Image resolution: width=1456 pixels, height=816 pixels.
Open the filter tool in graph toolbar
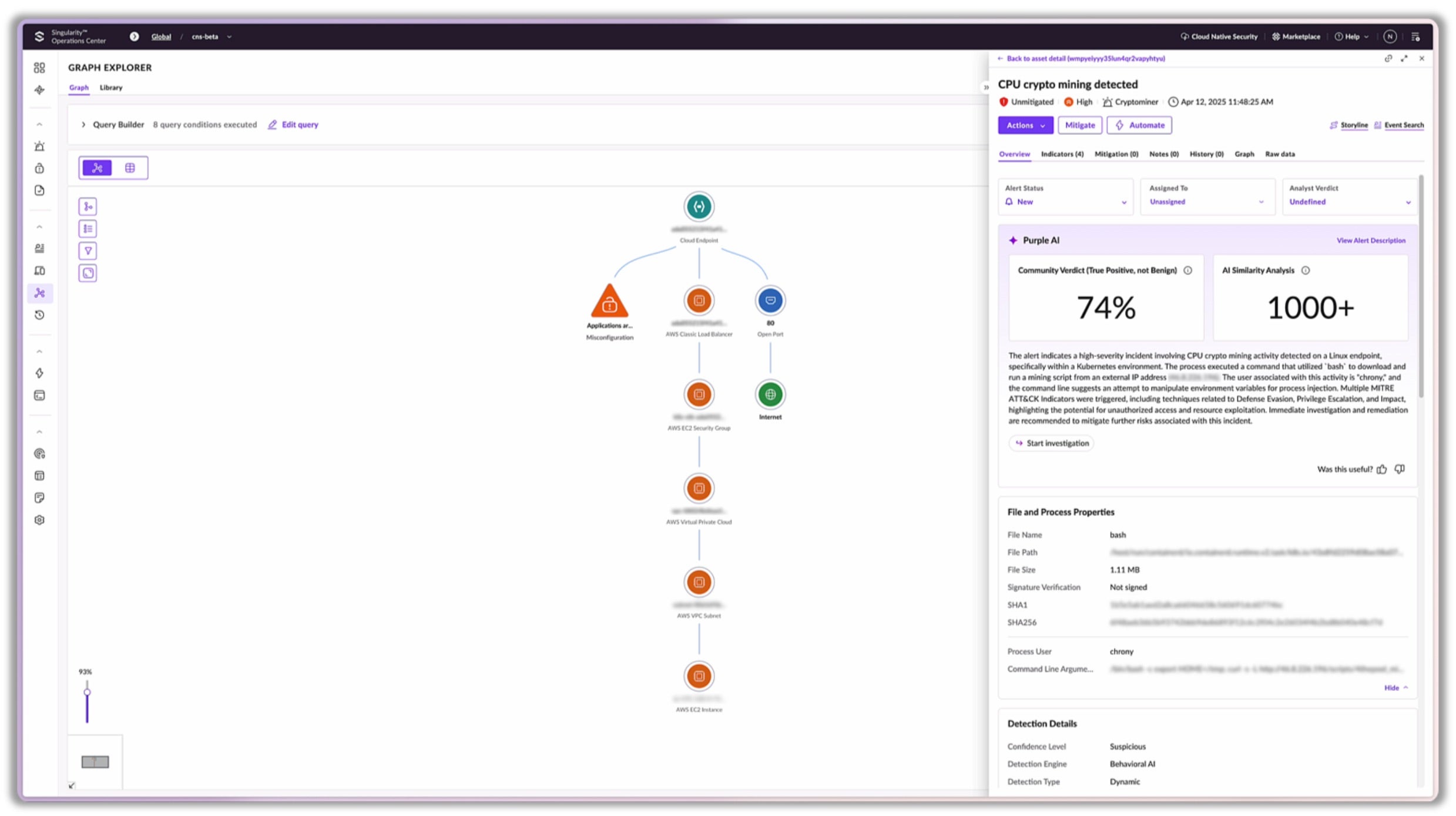point(88,251)
